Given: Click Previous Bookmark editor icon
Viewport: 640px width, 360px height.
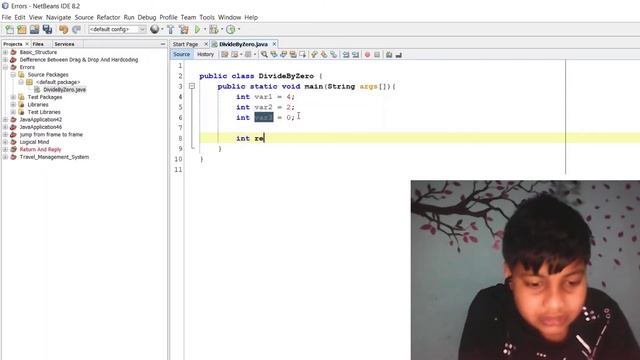Looking at the screenshot, I should [314, 55].
